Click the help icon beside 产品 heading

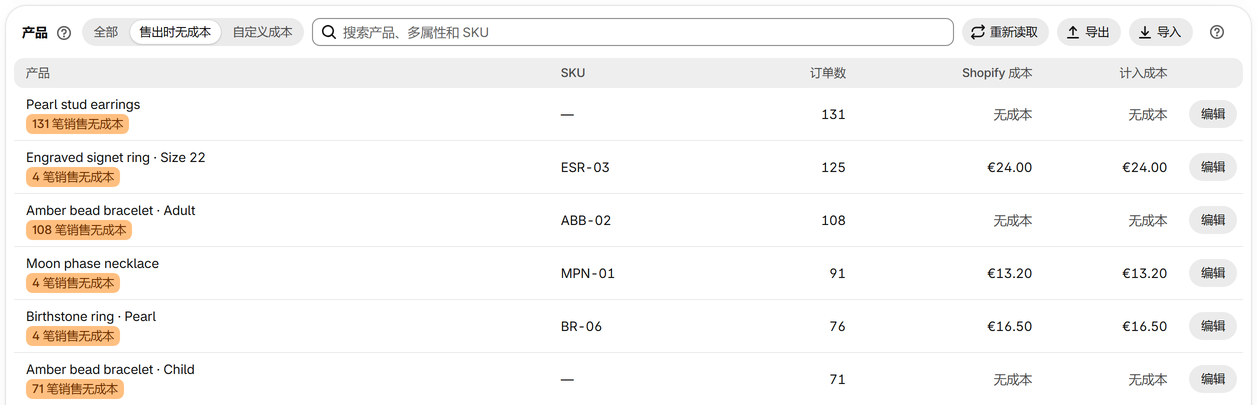[64, 33]
